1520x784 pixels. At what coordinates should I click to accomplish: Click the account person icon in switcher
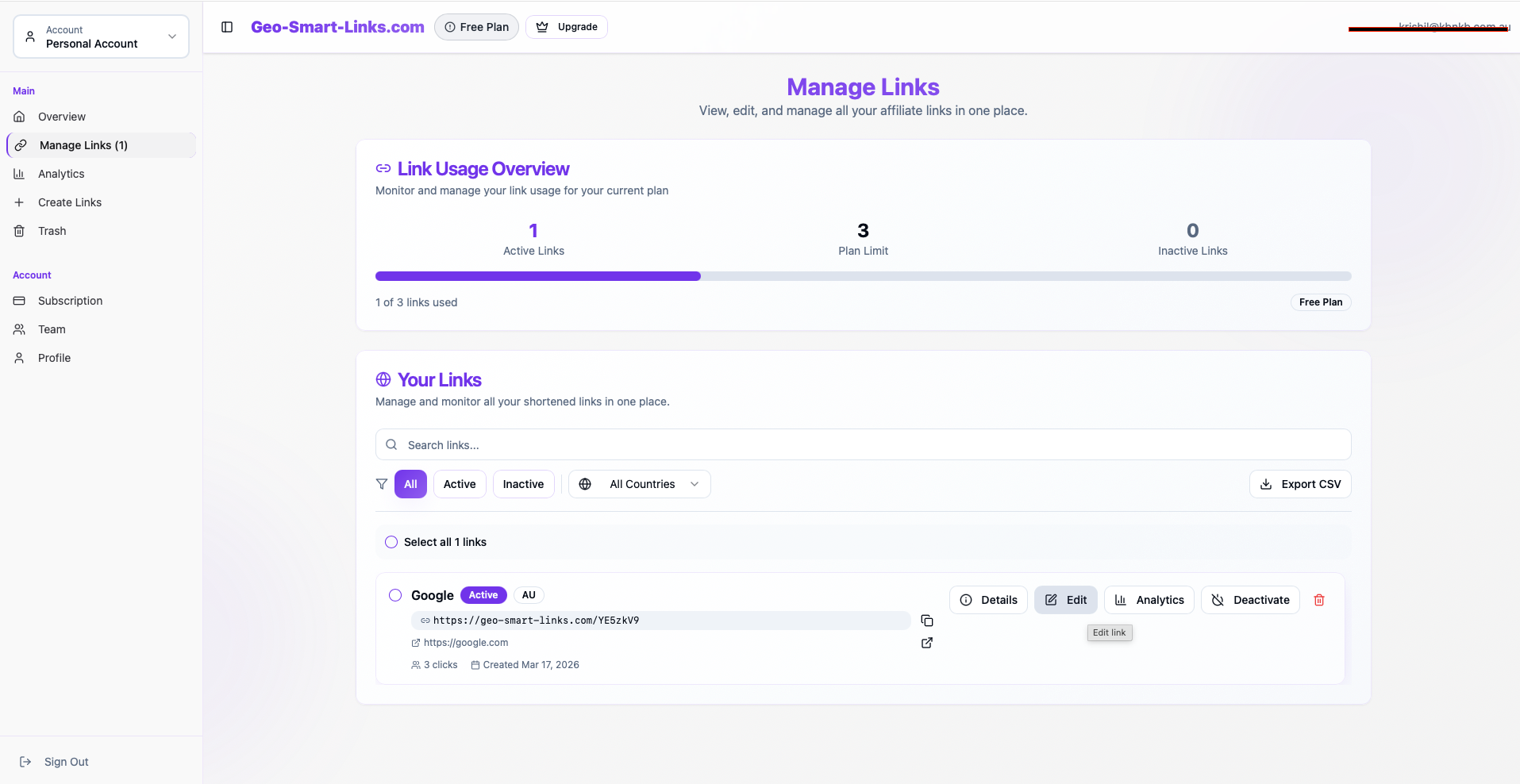[x=30, y=37]
